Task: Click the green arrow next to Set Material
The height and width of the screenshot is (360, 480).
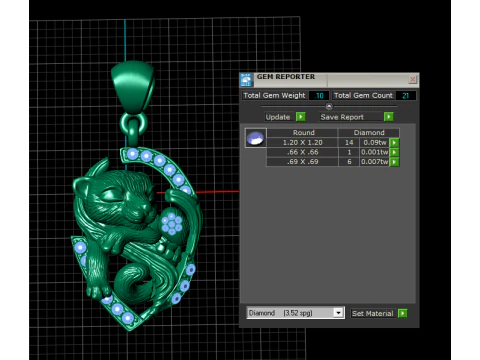Action: 402,313
